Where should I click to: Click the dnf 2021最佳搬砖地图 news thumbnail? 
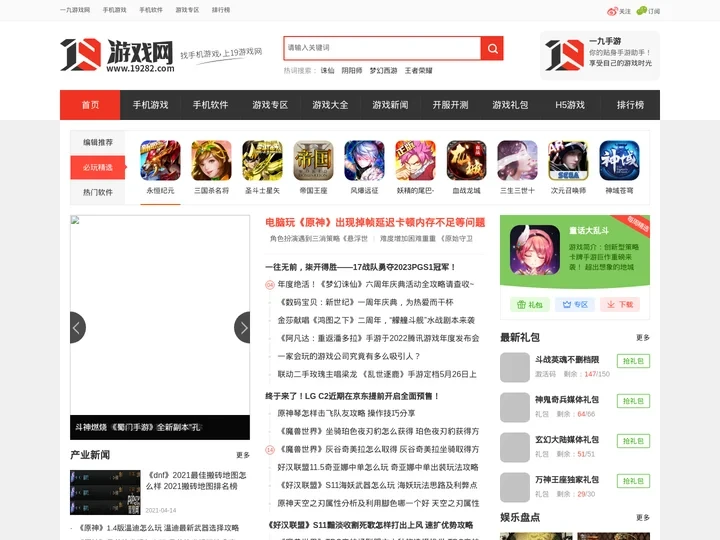coord(105,492)
